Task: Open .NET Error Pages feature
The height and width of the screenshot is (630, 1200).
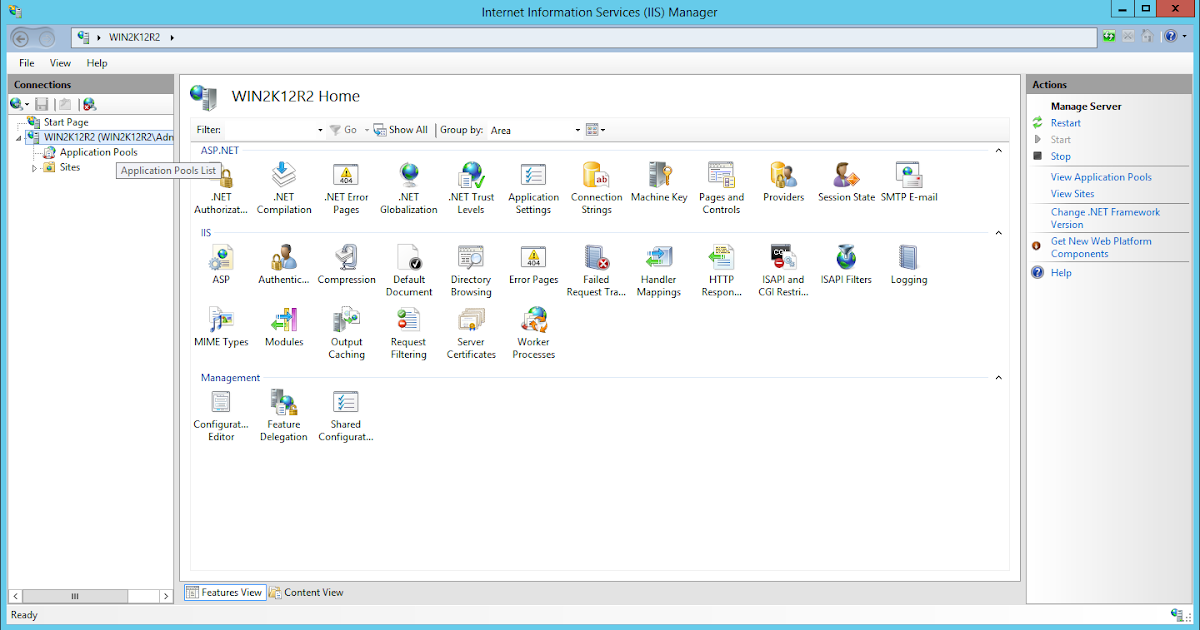Action: point(346,187)
